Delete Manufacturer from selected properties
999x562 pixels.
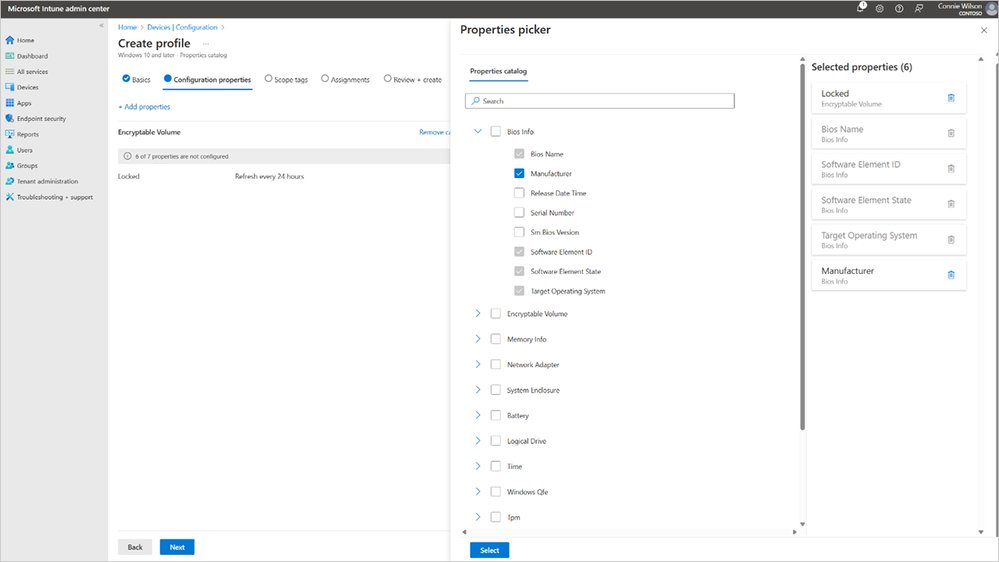[x=951, y=275]
